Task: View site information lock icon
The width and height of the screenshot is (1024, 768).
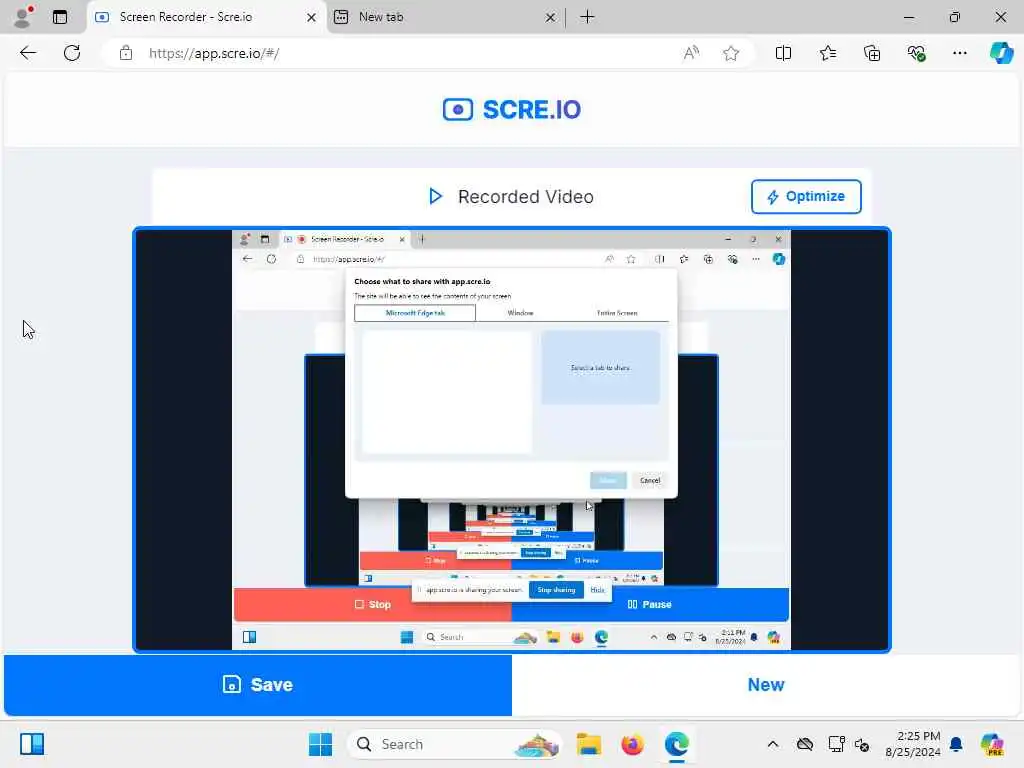Action: pyautogui.click(x=125, y=53)
